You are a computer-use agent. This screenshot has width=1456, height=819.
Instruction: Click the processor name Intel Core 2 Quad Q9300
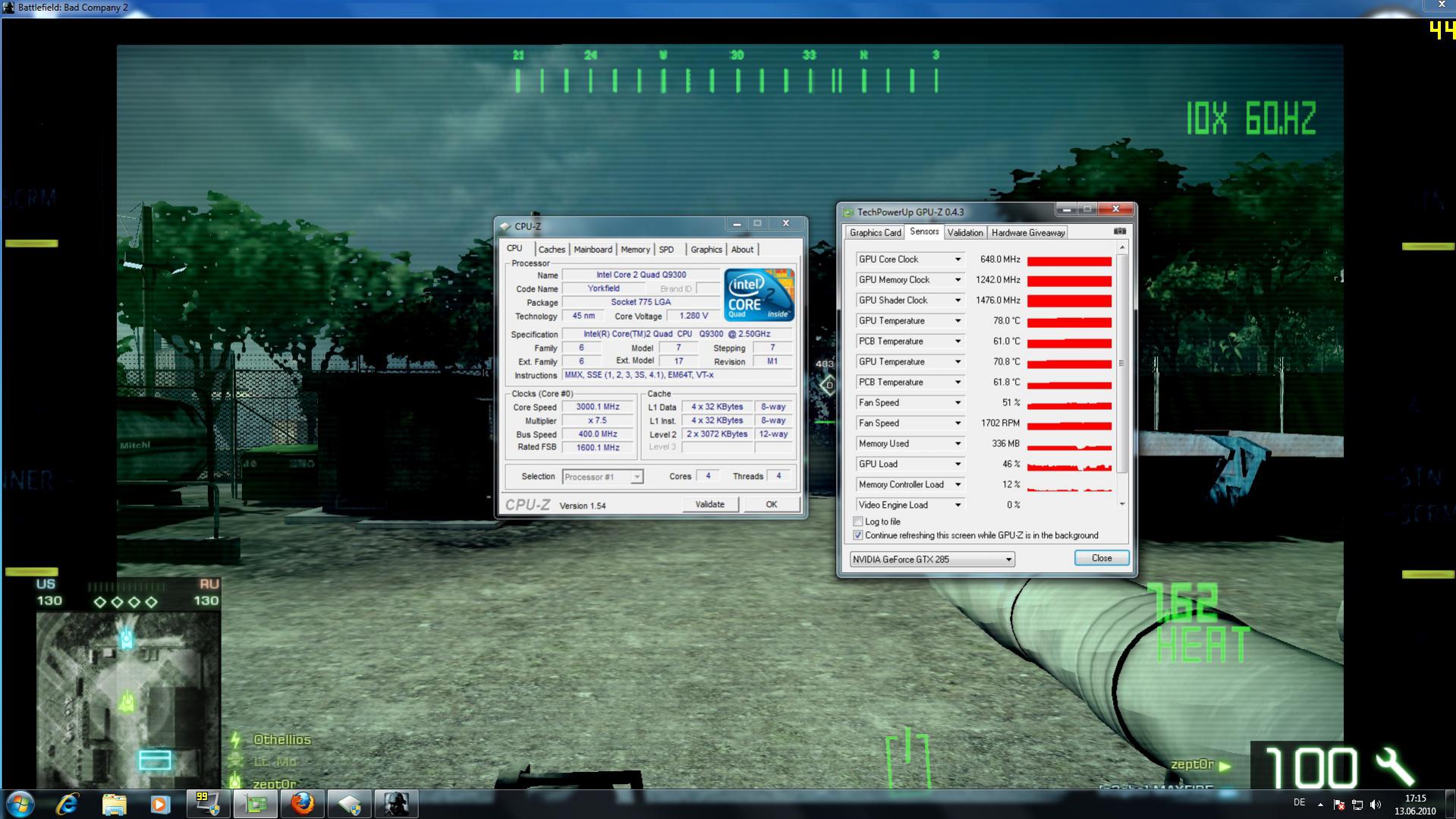(641, 275)
